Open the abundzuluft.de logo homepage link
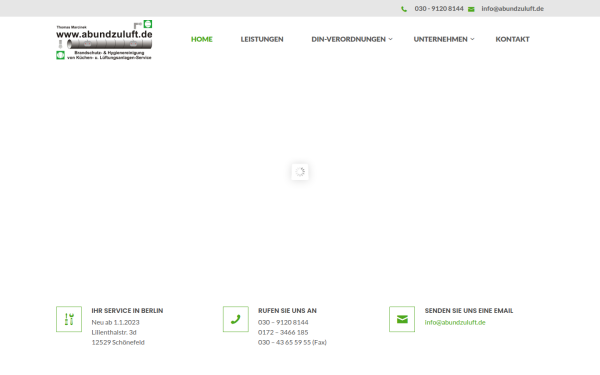 tap(104, 40)
